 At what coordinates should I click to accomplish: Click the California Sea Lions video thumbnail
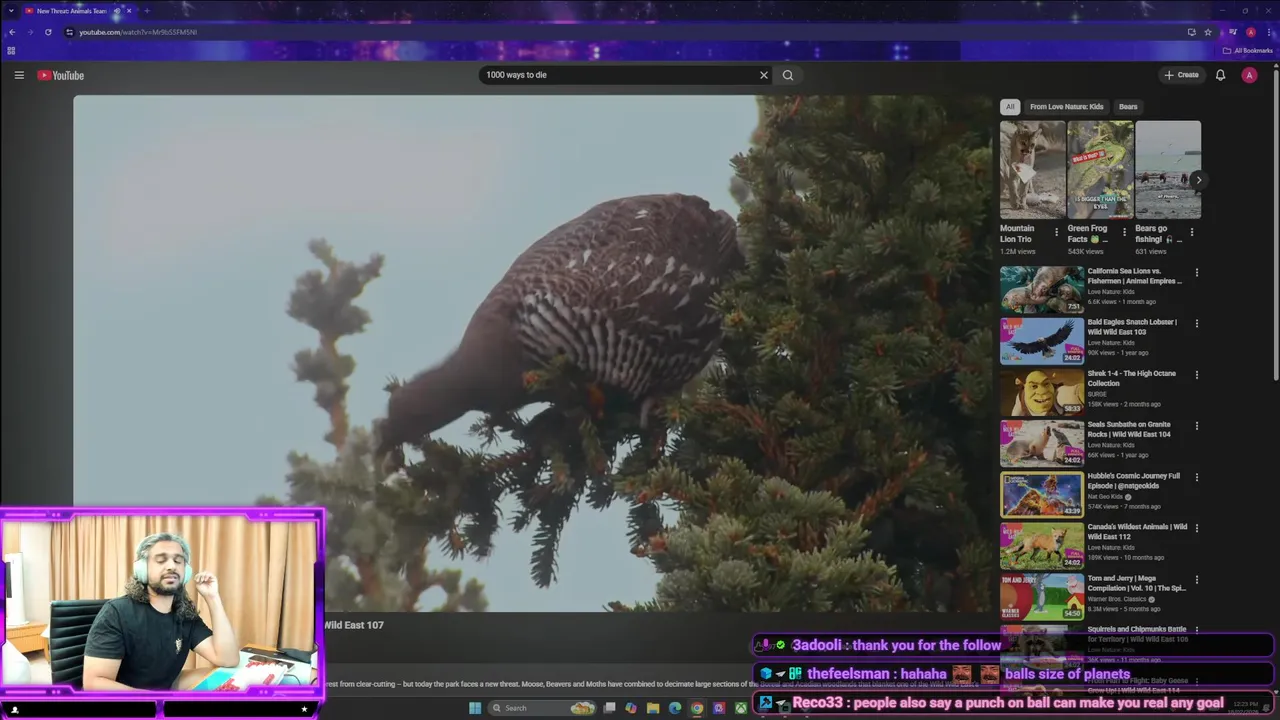(1042, 289)
